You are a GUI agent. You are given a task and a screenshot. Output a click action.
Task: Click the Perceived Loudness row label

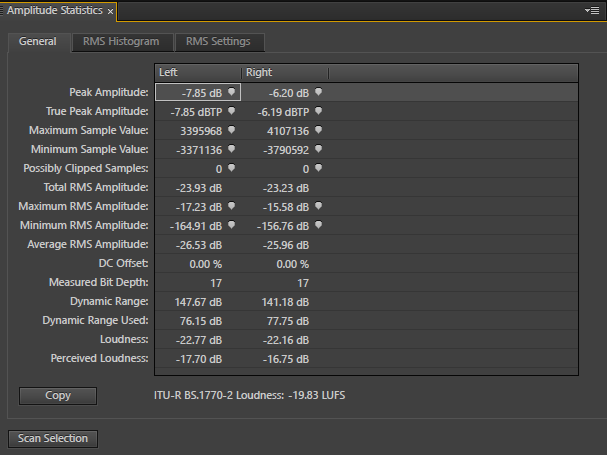click(x=99, y=358)
